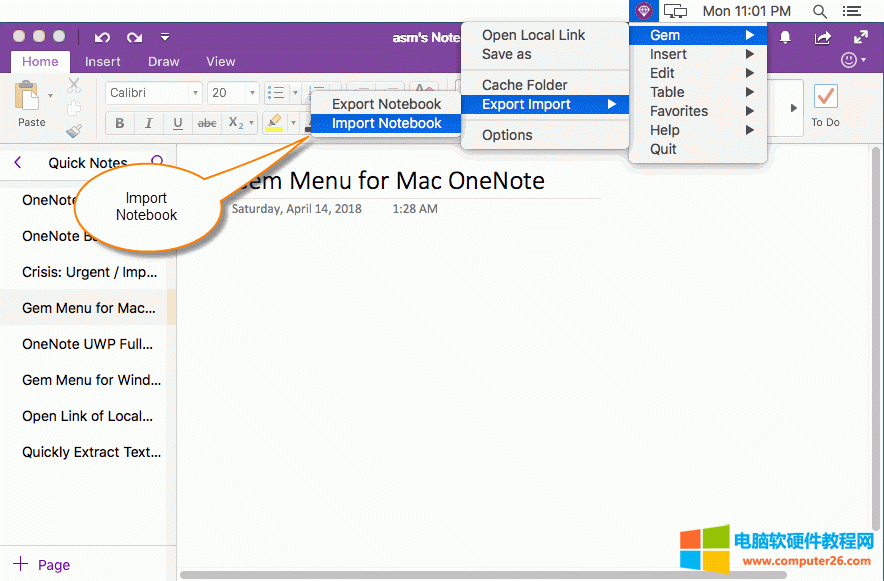Click the Undo arrow in title bar
Image resolution: width=884 pixels, height=581 pixels.
pos(102,37)
